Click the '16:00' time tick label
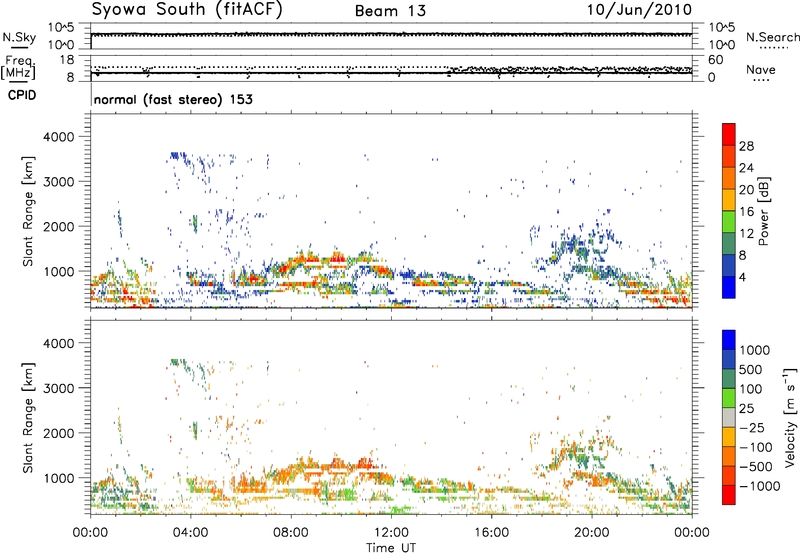This screenshot has height=554, width=800. pyautogui.click(x=491, y=533)
